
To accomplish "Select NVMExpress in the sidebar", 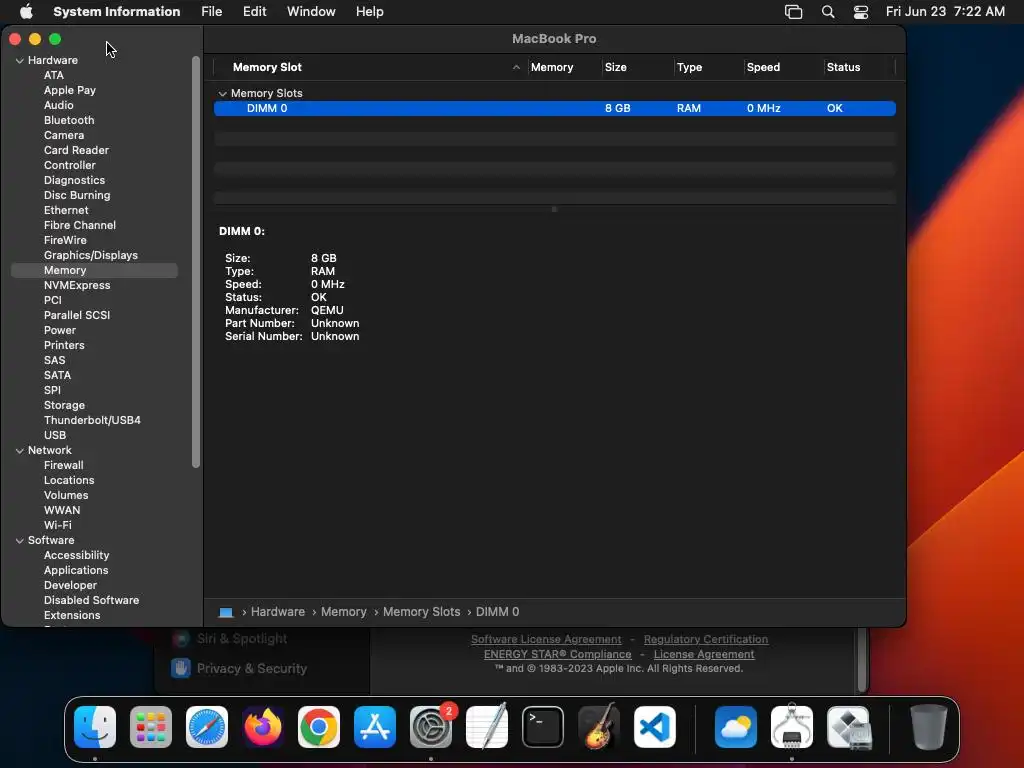I will [x=77, y=285].
